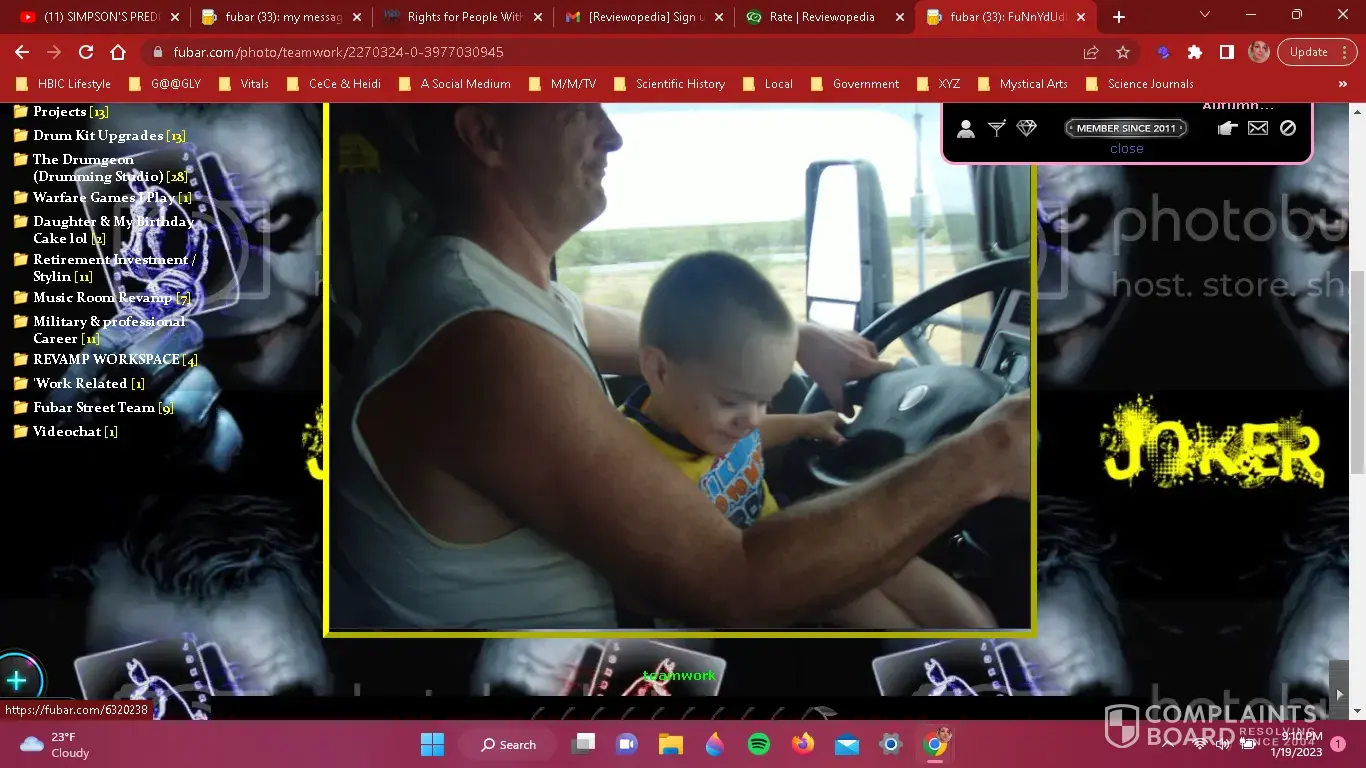Open the Extensions puzzle menu

[x=1195, y=52]
